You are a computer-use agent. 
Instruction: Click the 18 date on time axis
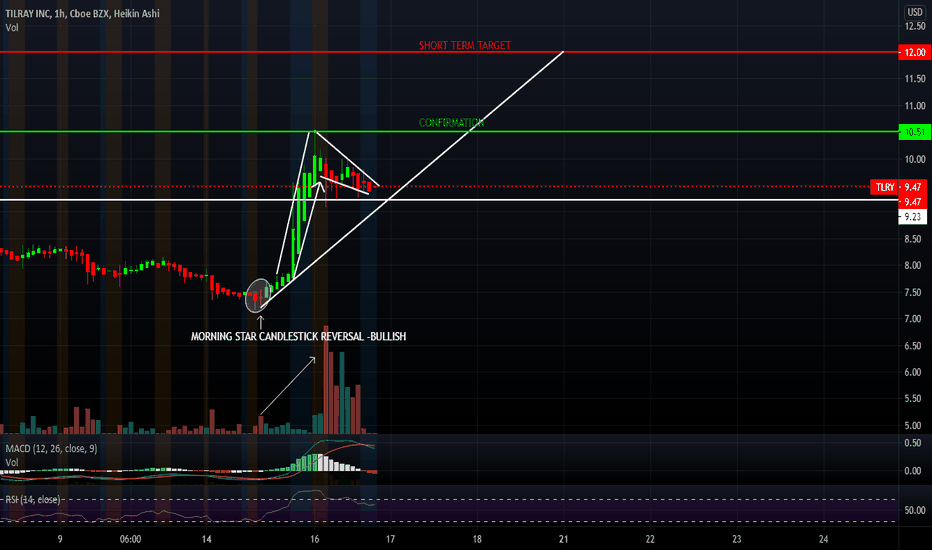(x=477, y=539)
